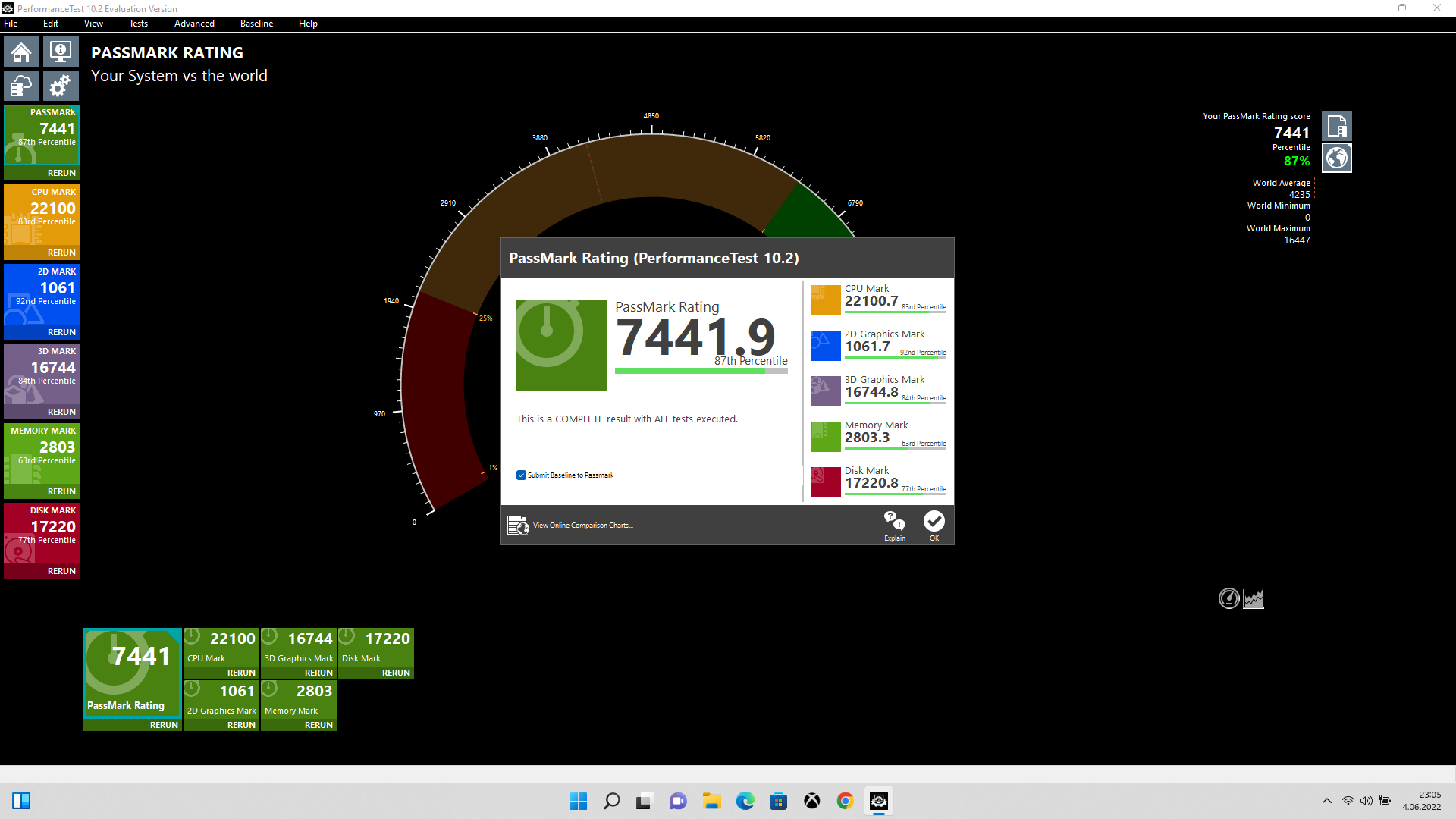Select the gauge view icon
This screenshot has height=819, width=1456.
click(x=1228, y=598)
